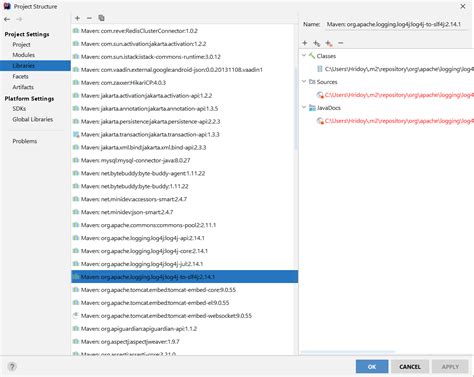
Task: Click the JavaDocs folder icon
Action: (x=312, y=108)
